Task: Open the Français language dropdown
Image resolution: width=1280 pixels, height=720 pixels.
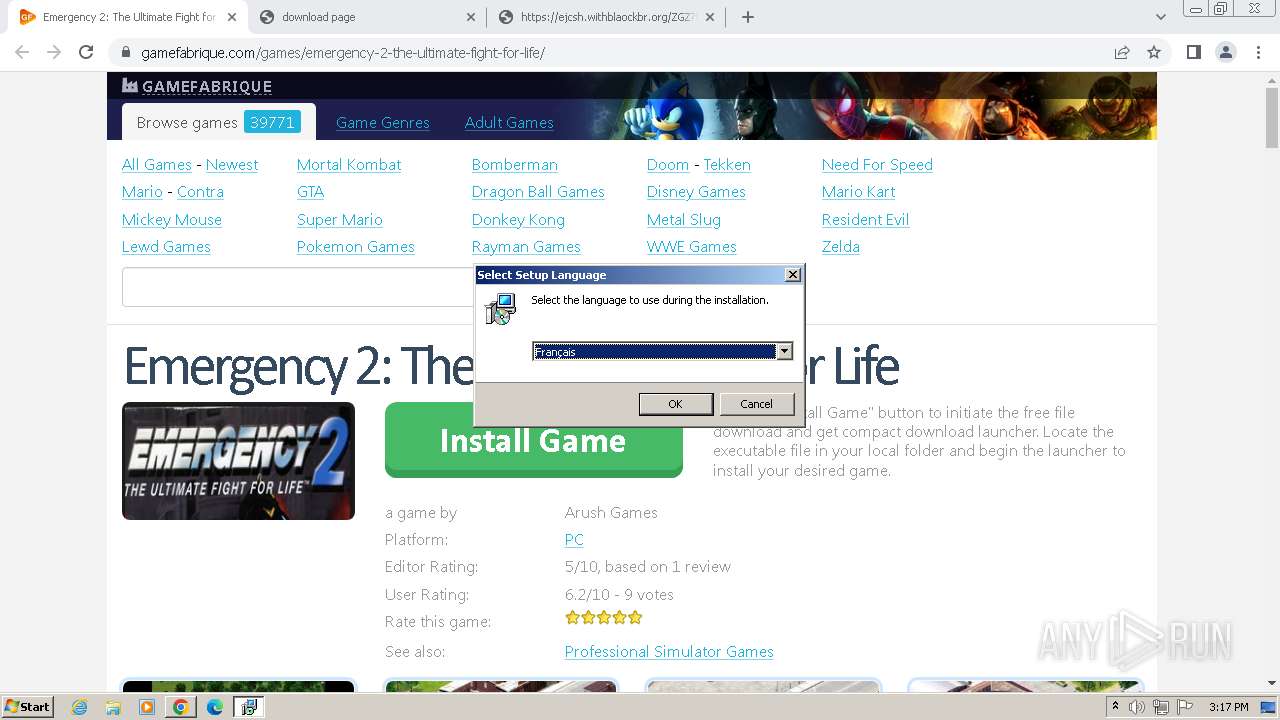Action: click(785, 351)
